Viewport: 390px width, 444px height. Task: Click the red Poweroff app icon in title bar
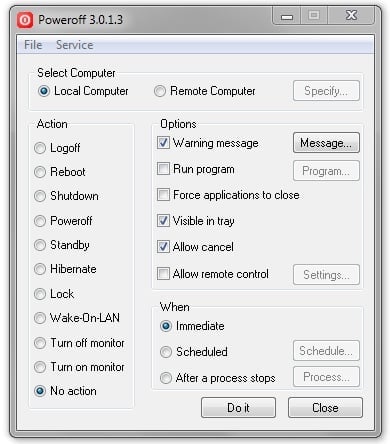(25, 20)
